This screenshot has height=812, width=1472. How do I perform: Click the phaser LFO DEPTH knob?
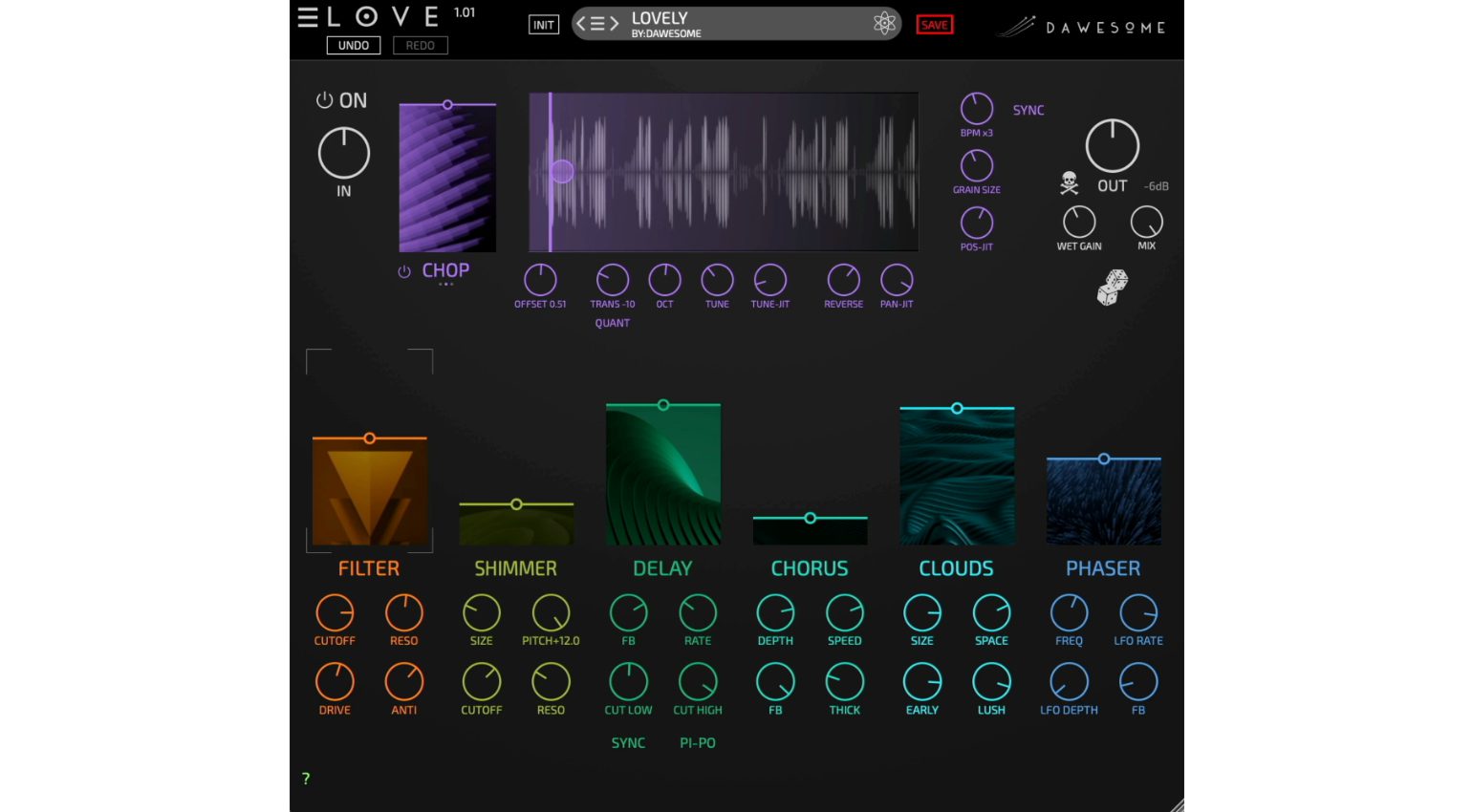(1069, 682)
